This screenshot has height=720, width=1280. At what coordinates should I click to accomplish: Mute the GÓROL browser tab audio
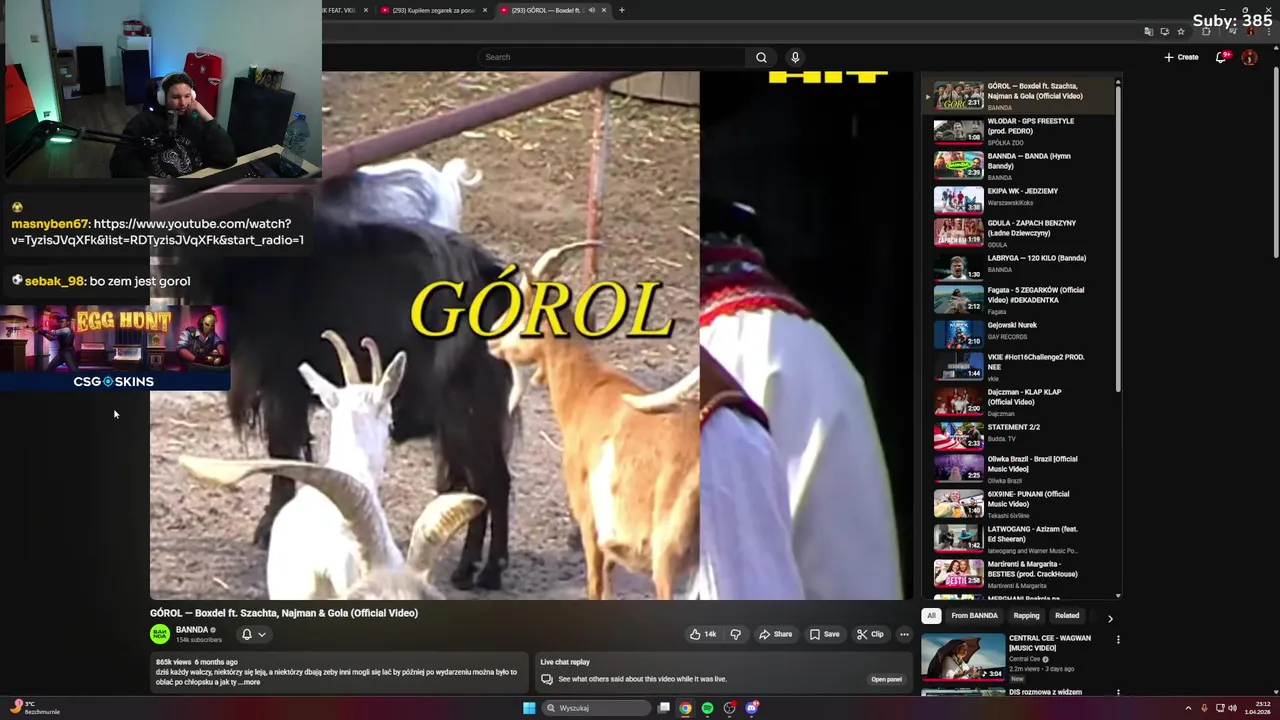point(592,10)
